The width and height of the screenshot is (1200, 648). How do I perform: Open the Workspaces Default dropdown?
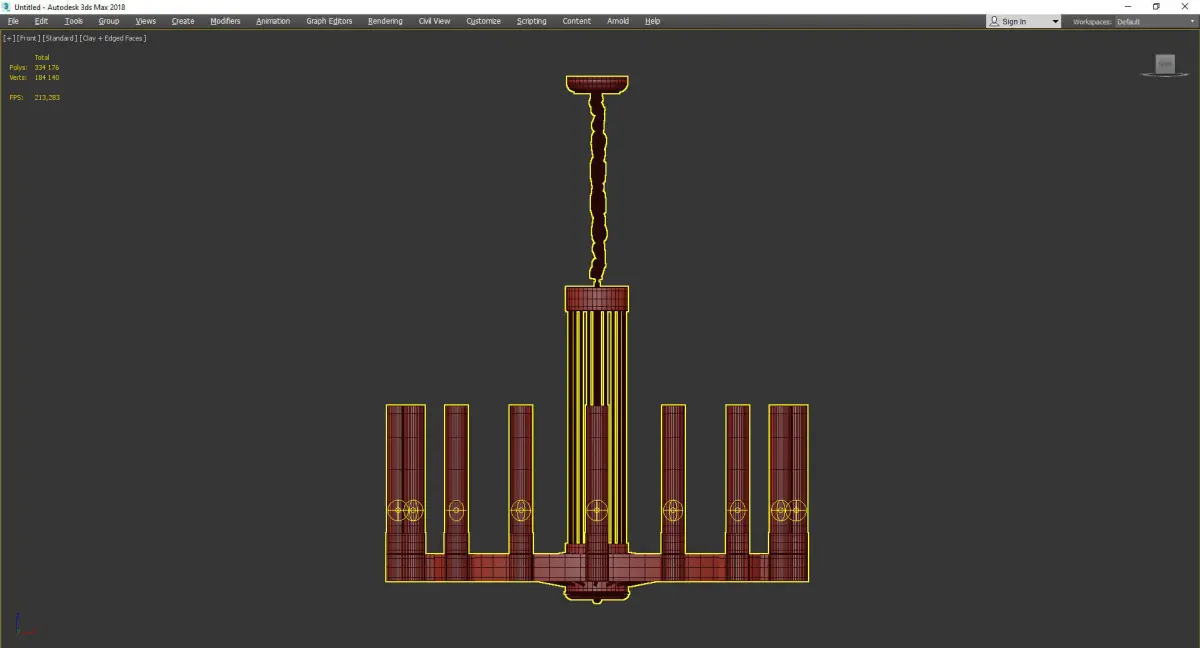pos(1155,21)
